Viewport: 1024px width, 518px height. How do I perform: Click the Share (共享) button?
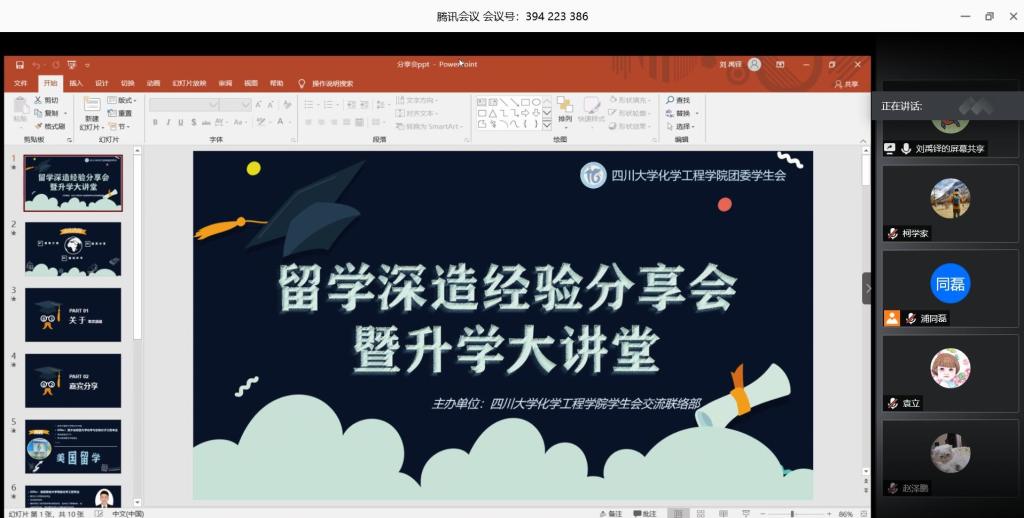846,84
